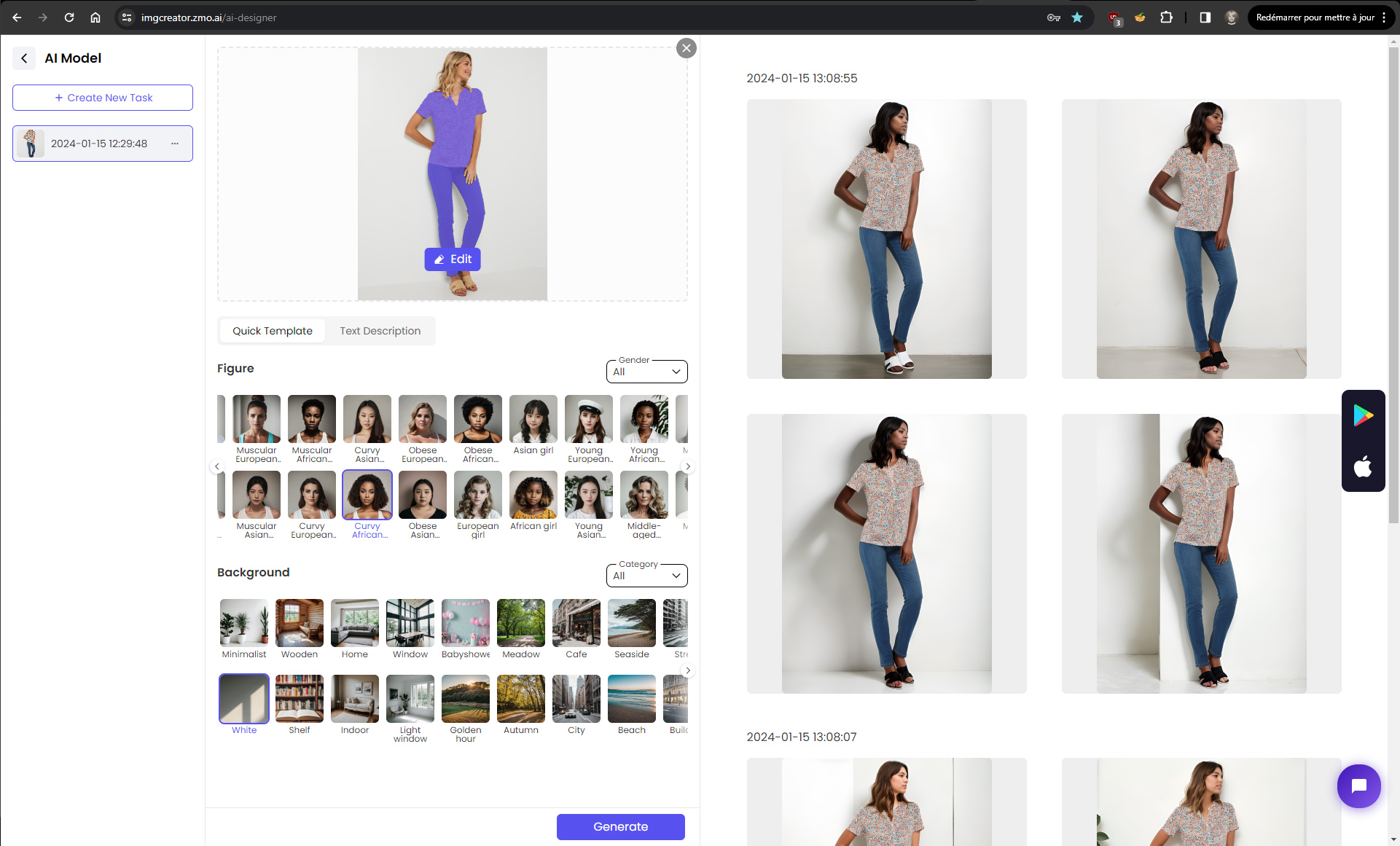Show more backgrounds with right arrow
This screenshot has height=846, width=1400.
coord(688,670)
